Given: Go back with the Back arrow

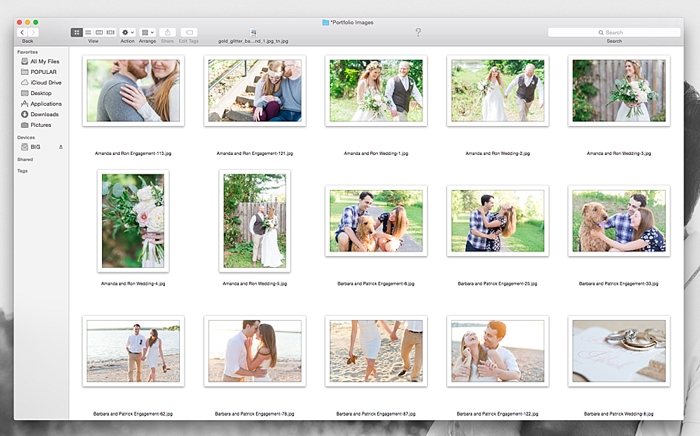Looking at the screenshot, I should point(22,33).
